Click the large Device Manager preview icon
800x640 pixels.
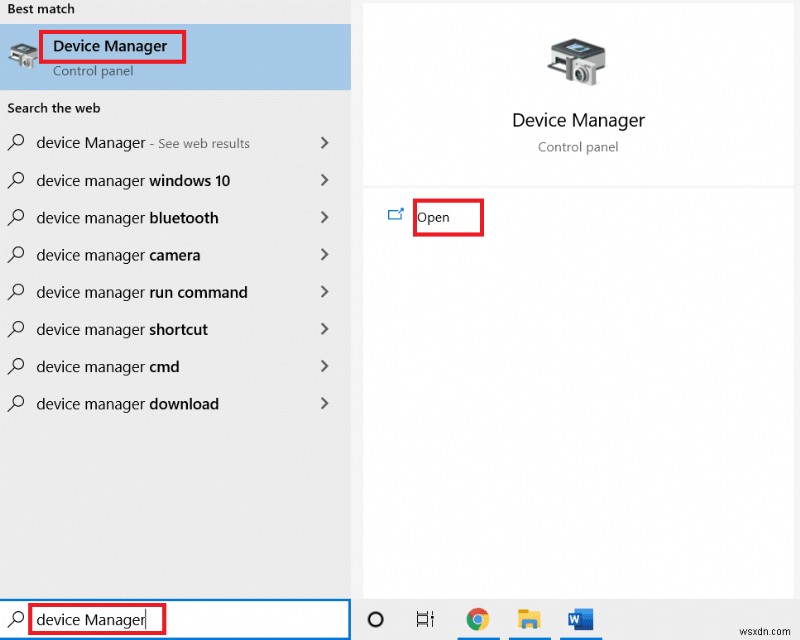[x=578, y=62]
